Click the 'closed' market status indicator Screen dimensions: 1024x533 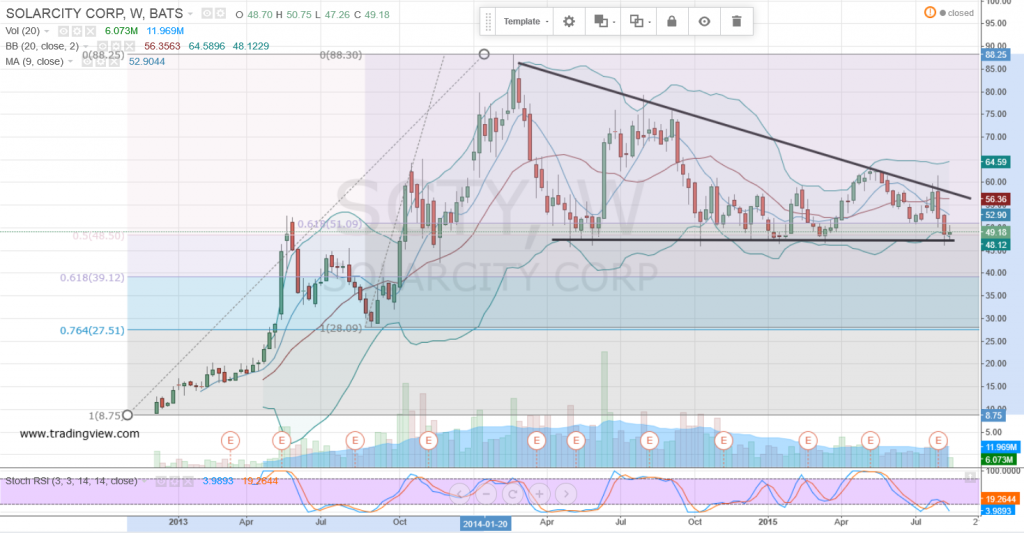coord(957,13)
